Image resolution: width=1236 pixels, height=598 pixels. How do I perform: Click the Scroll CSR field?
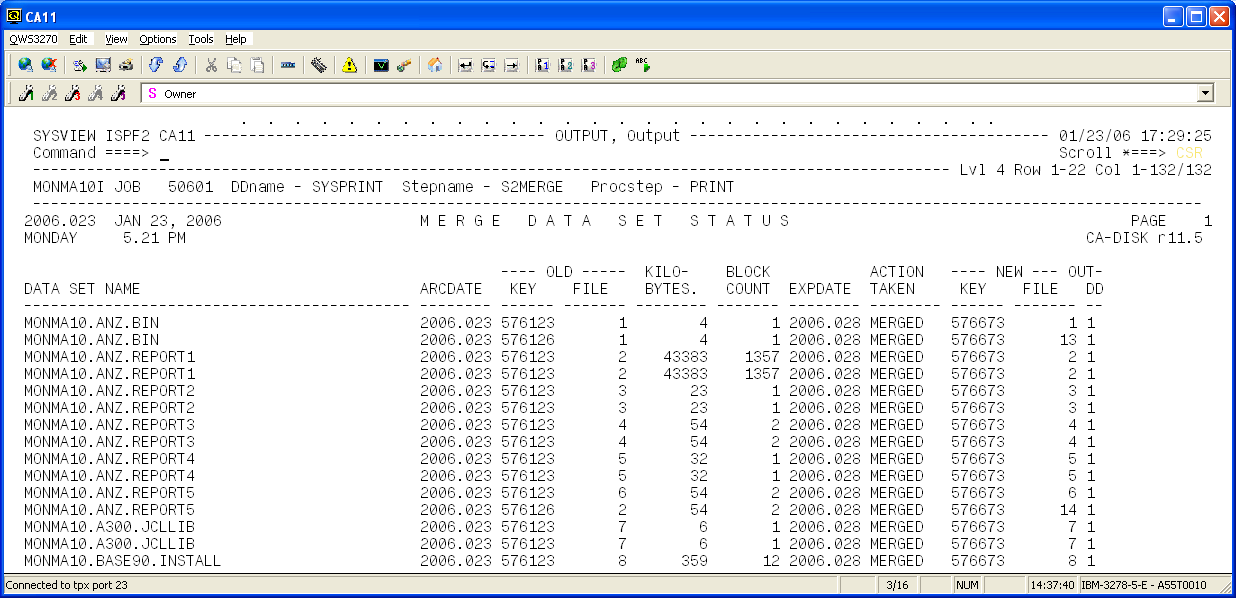[x=1190, y=153]
